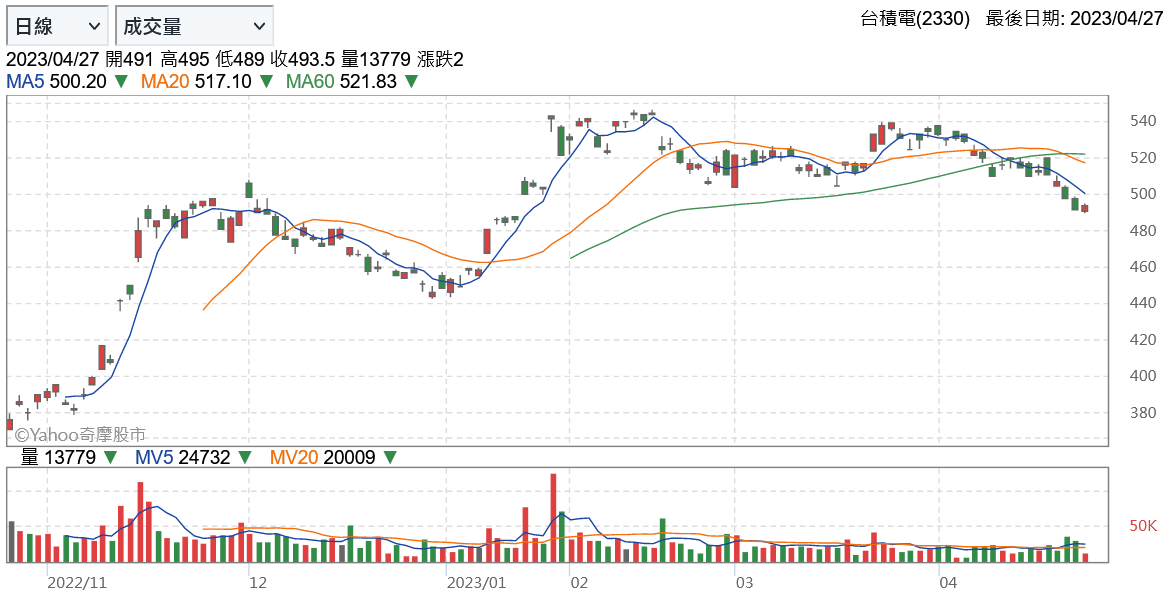Click green down arrow next to MA5 value

[x=120, y=82]
